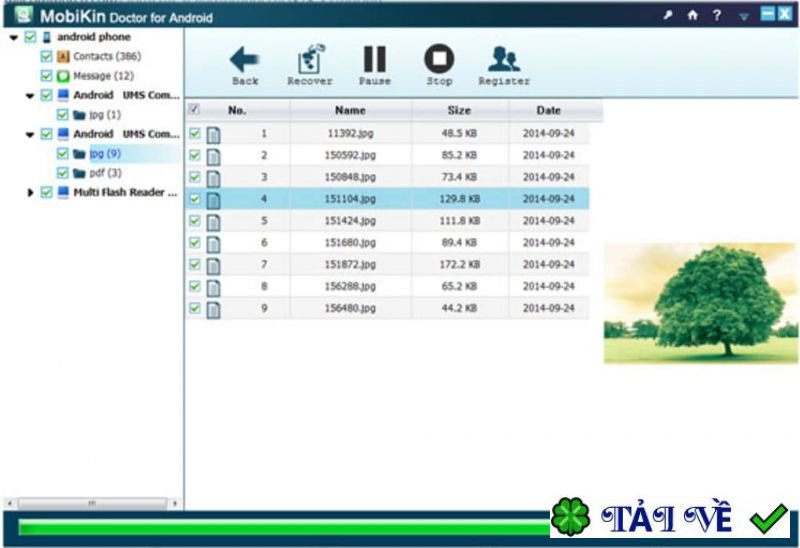Click the key icon in the title bar
The height and width of the screenshot is (548, 800).
pos(668,15)
